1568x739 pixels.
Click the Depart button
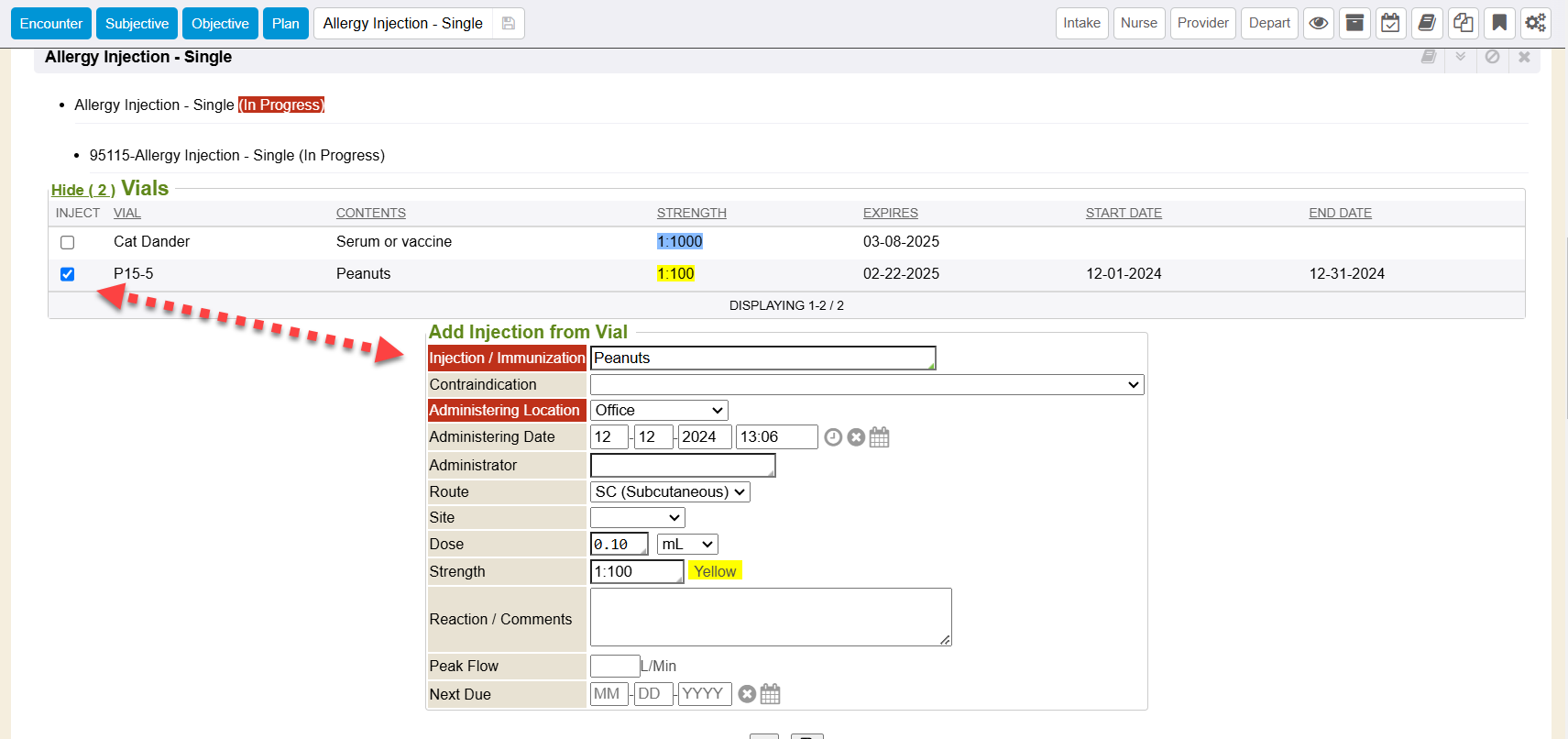click(1269, 23)
